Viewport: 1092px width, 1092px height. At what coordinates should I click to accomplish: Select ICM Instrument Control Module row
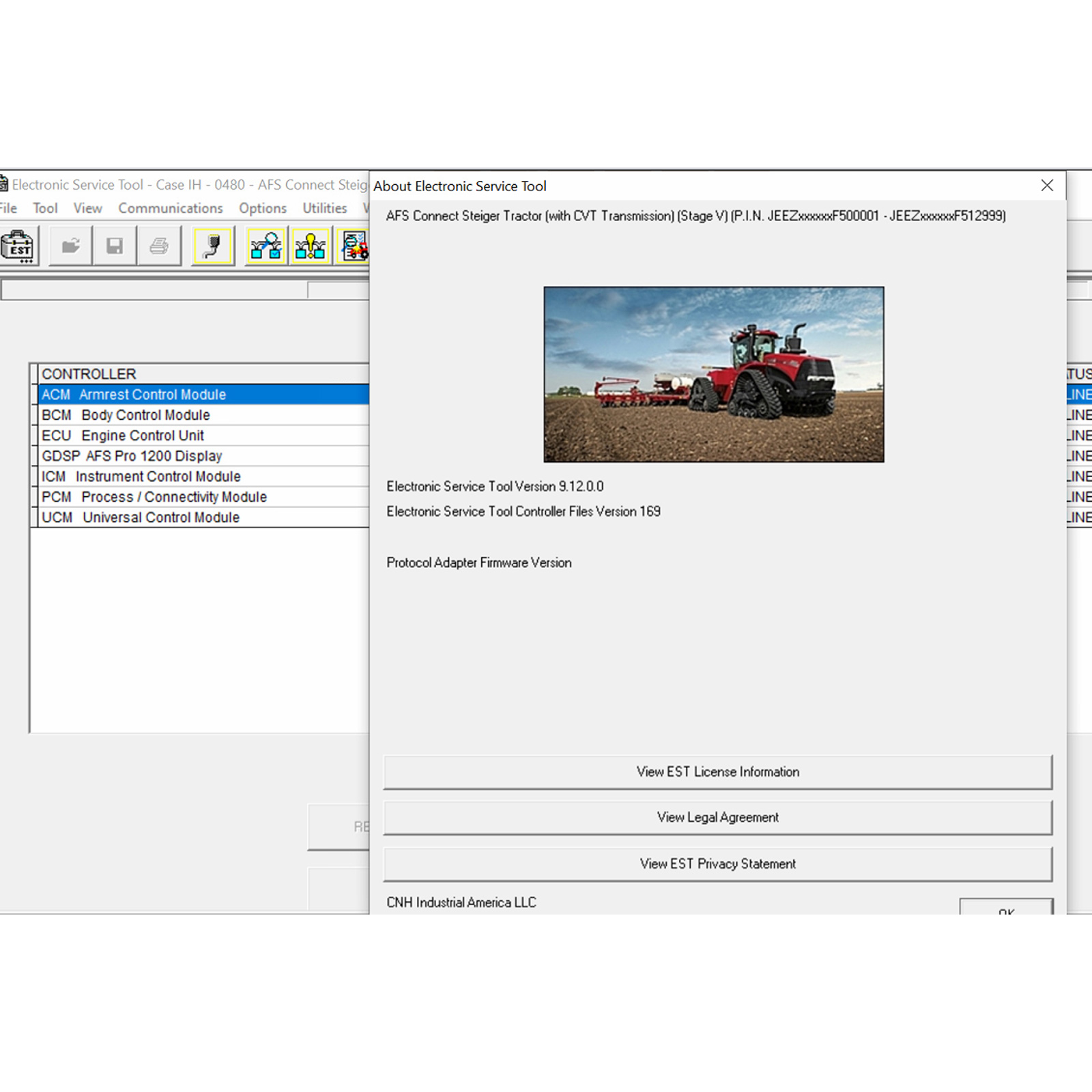click(x=204, y=476)
